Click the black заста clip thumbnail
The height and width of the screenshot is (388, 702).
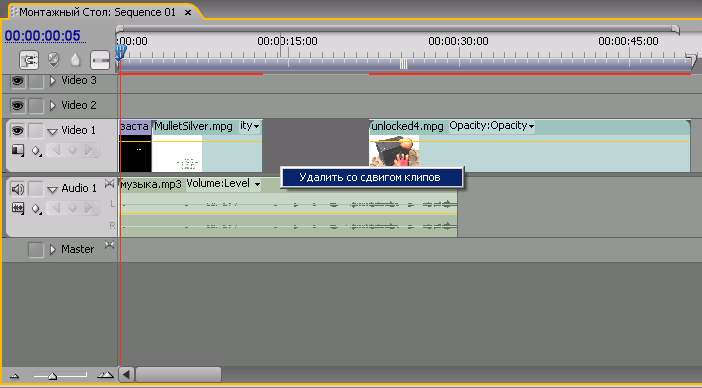(135, 153)
